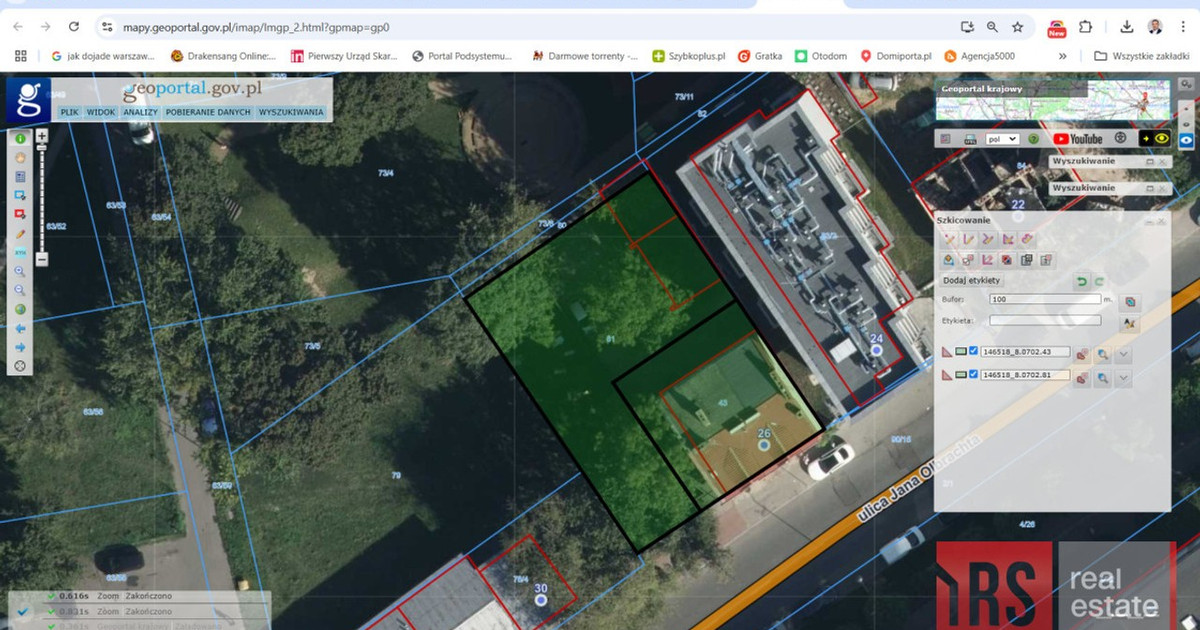Click the plus button on the zoom slider

[x=42, y=134]
